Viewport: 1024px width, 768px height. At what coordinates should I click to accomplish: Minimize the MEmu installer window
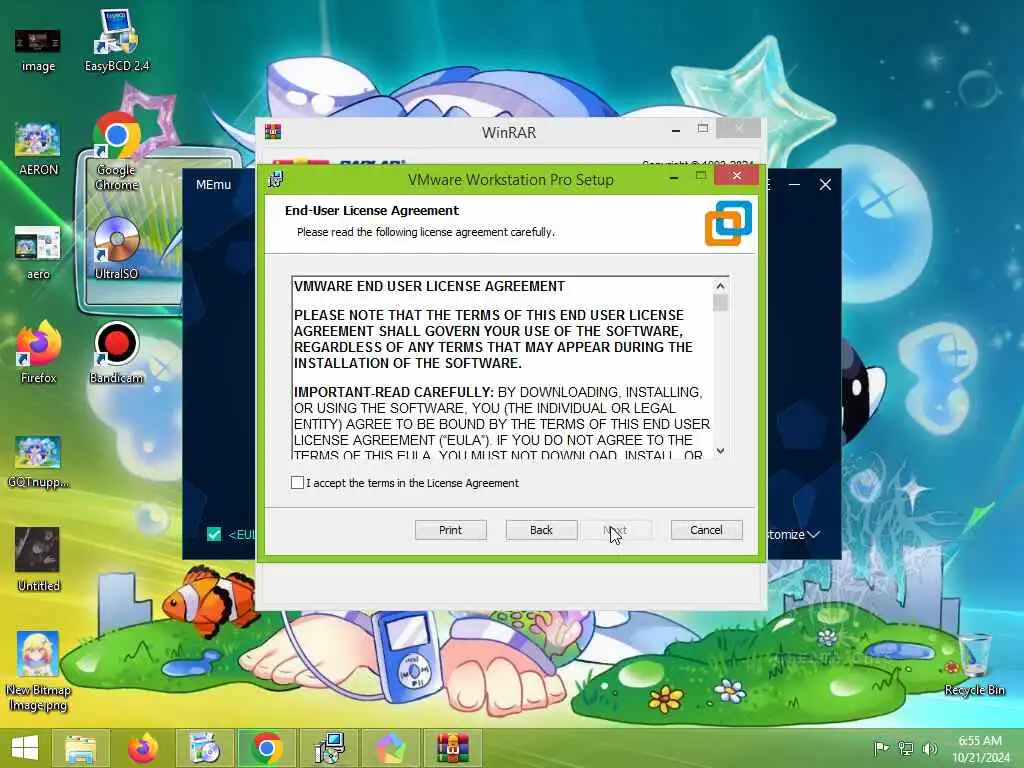(794, 185)
